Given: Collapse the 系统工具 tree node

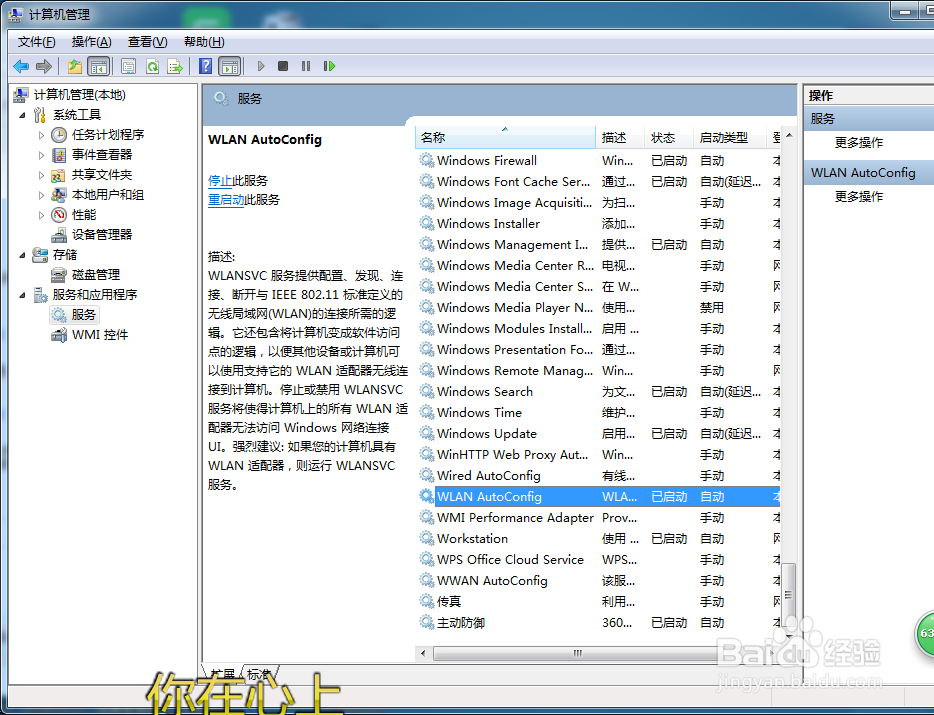Looking at the screenshot, I should click(x=23, y=115).
